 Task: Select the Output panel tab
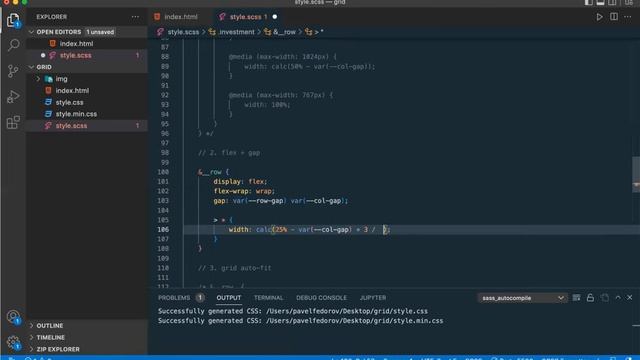(x=229, y=298)
